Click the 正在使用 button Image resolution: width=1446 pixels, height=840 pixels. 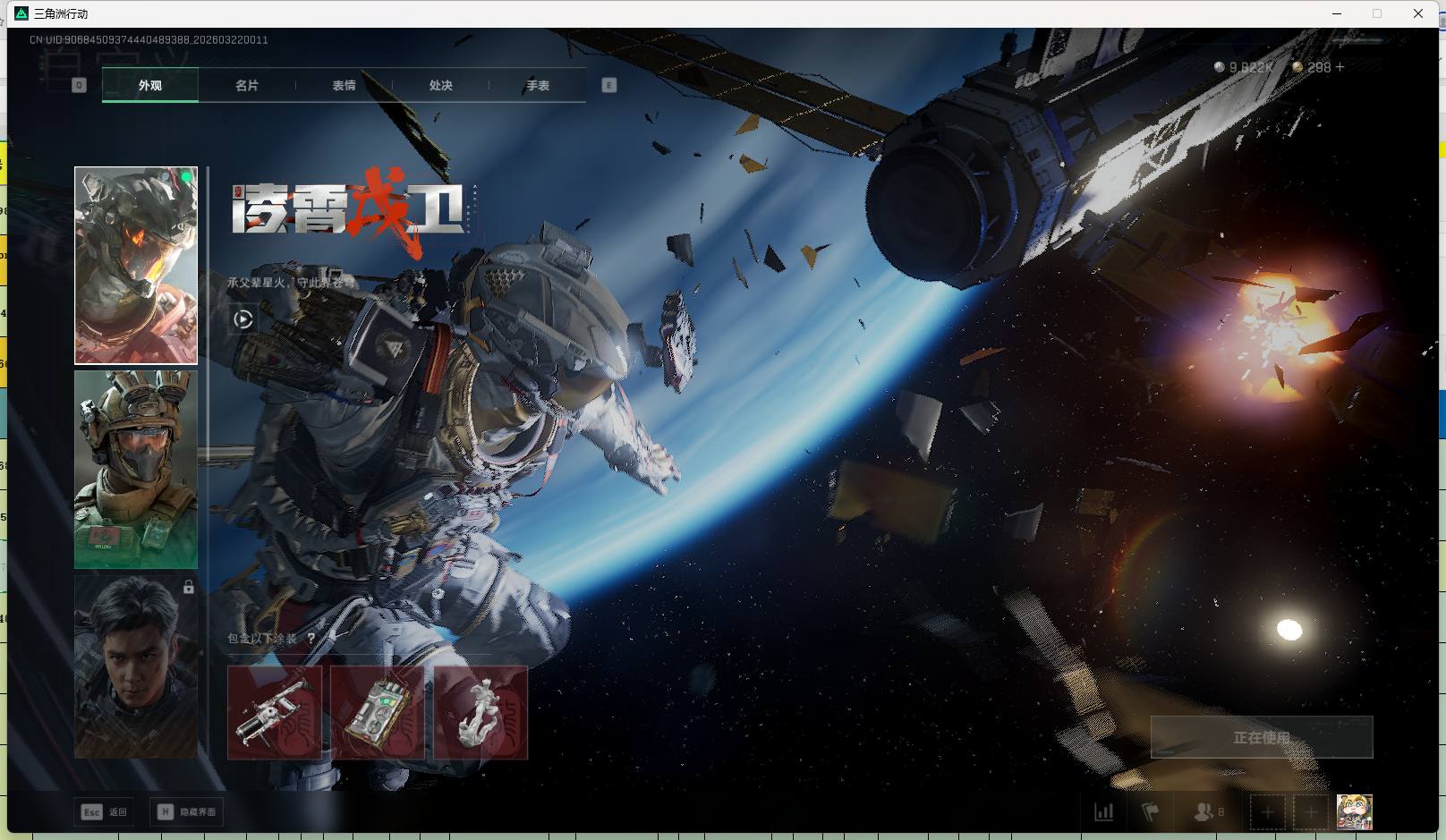point(1262,737)
